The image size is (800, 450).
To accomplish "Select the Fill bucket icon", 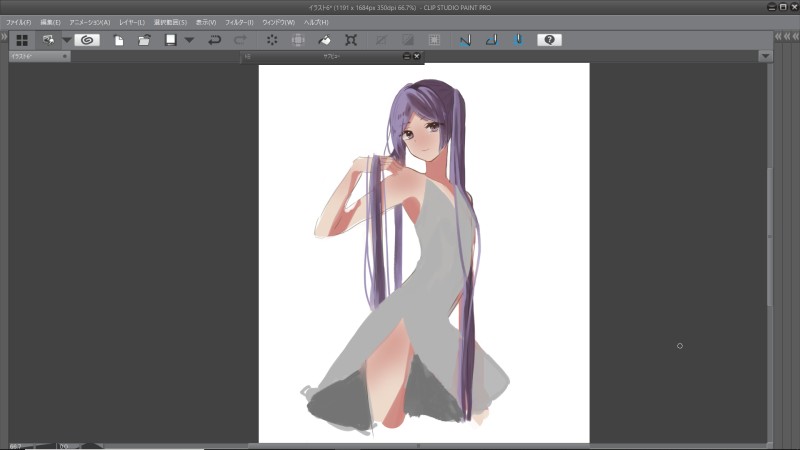I will (x=325, y=40).
